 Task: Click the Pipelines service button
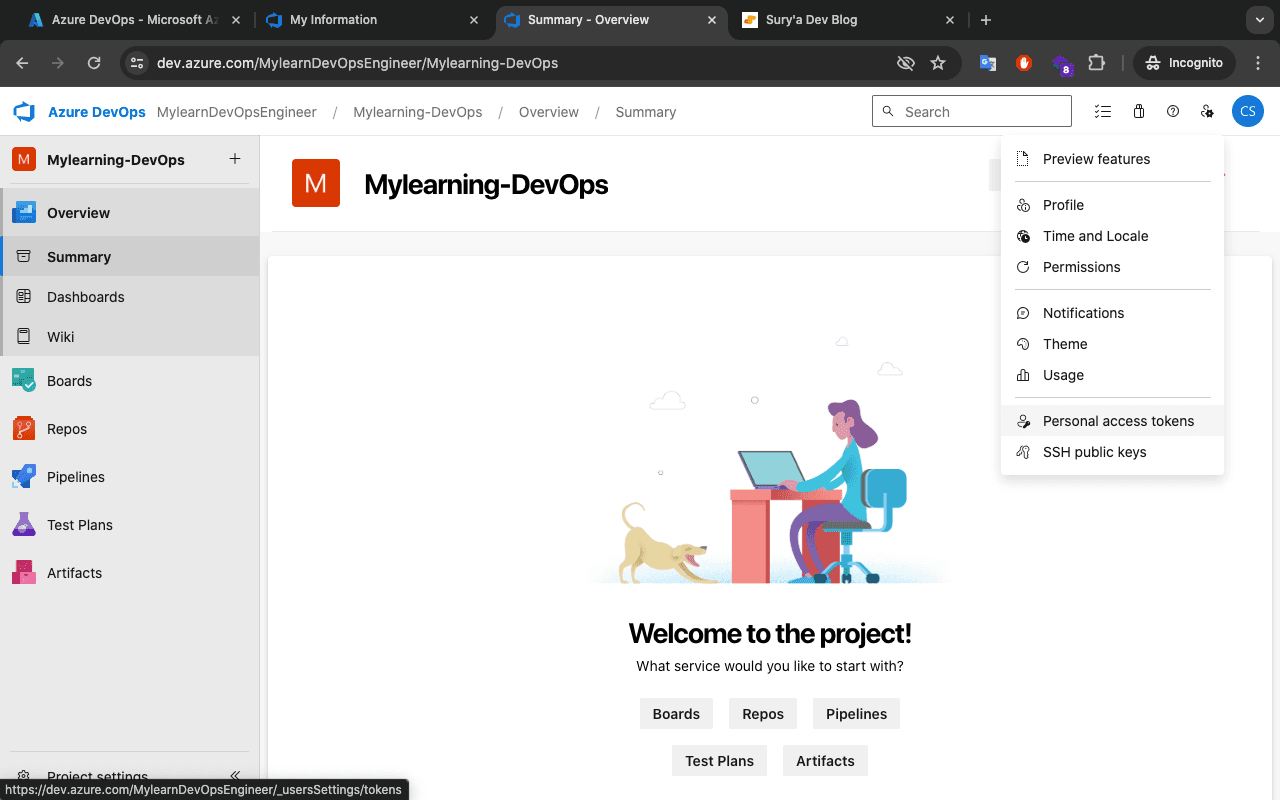click(856, 714)
